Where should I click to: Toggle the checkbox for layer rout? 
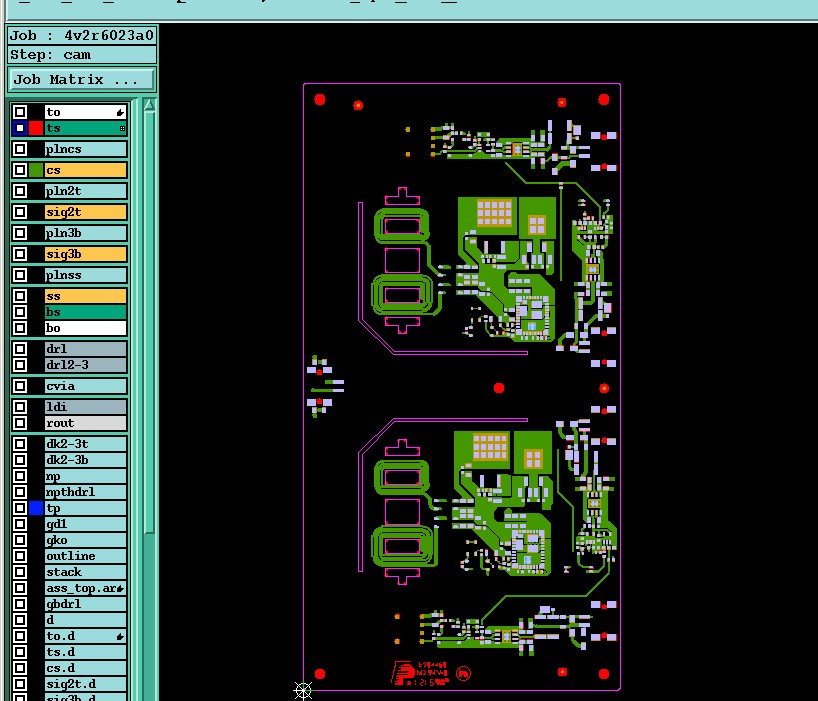click(x=20, y=423)
